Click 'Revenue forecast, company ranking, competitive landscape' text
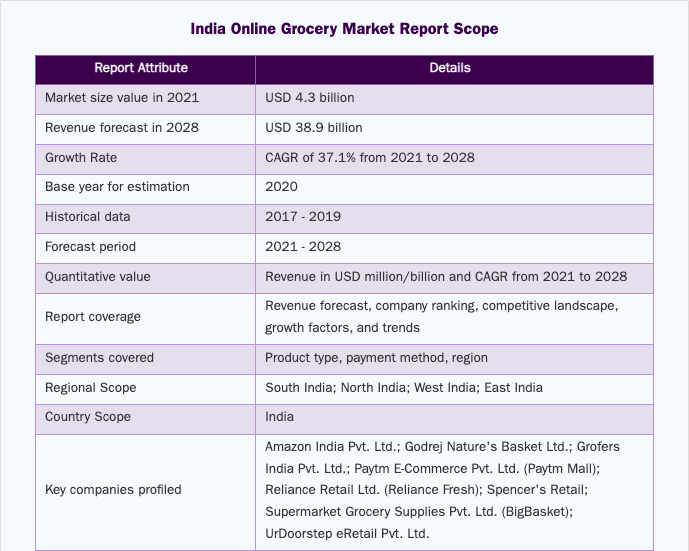 [442, 306]
